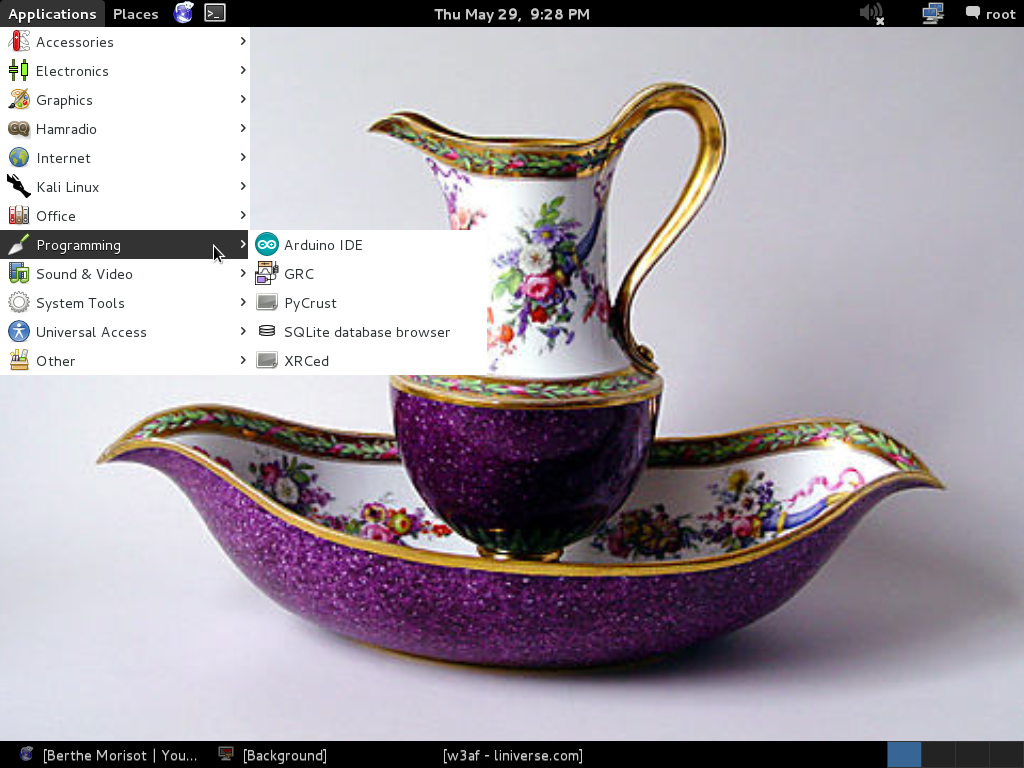Click the Electronics category icon
This screenshot has height=768, width=1024.
coord(19,71)
